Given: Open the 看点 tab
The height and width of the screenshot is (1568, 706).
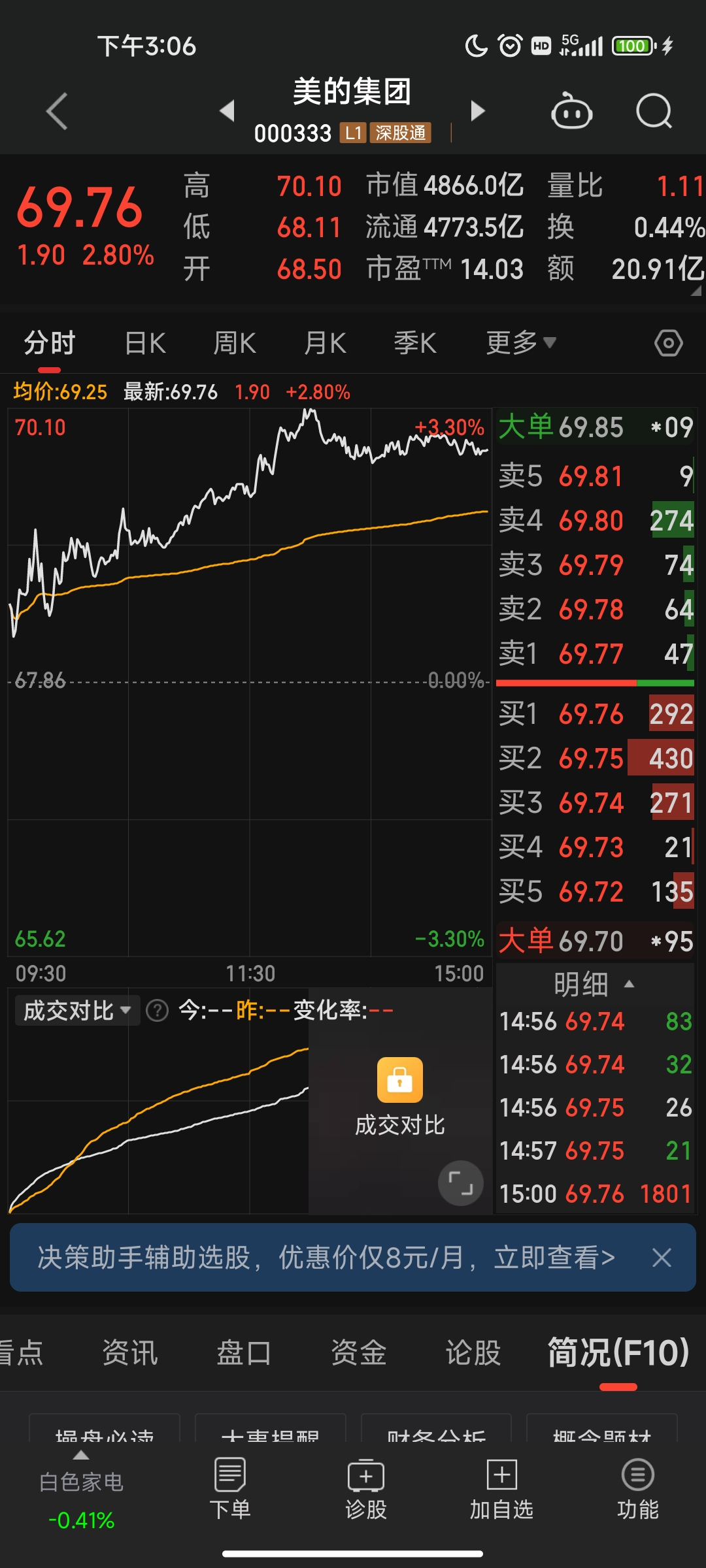Looking at the screenshot, I should 22,1352.
